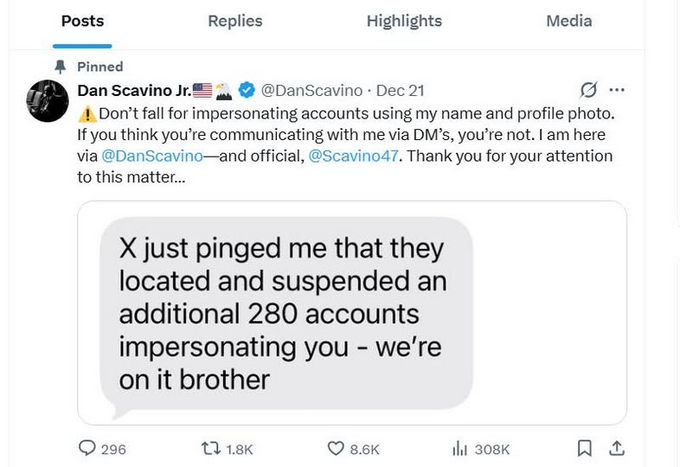Screen dimensions: 680x467
Task: Select the Posts tab
Action: (82, 21)
